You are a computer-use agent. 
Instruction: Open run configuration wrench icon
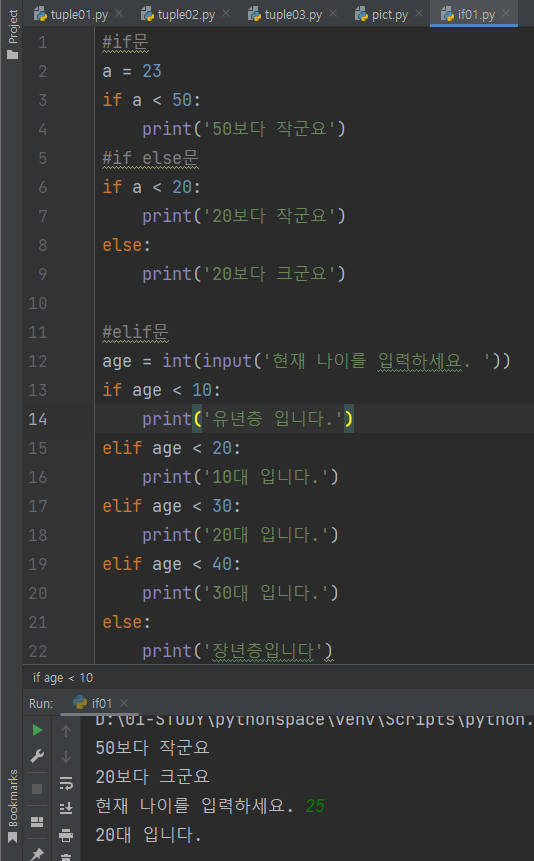click(37, 756)
